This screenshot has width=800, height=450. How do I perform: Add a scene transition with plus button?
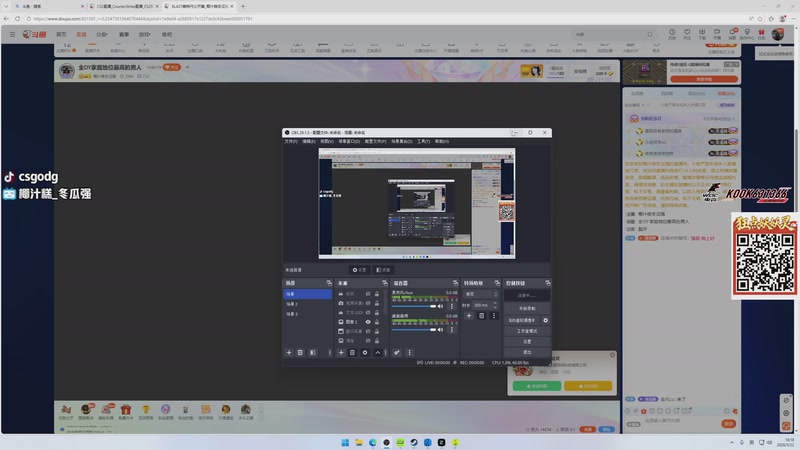[x=469, y=316]
